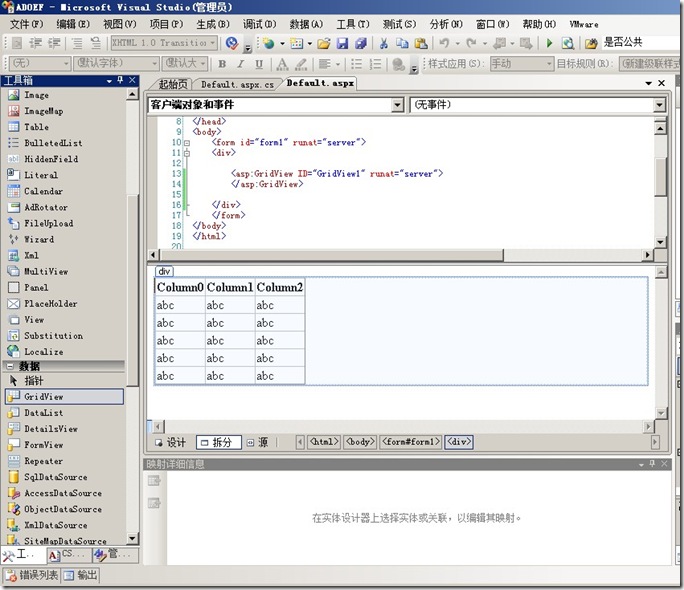The height and width of the screenshot is (590, 684).
Task: Click the code editor horizontal scrollbar
Action: [332, 255]
